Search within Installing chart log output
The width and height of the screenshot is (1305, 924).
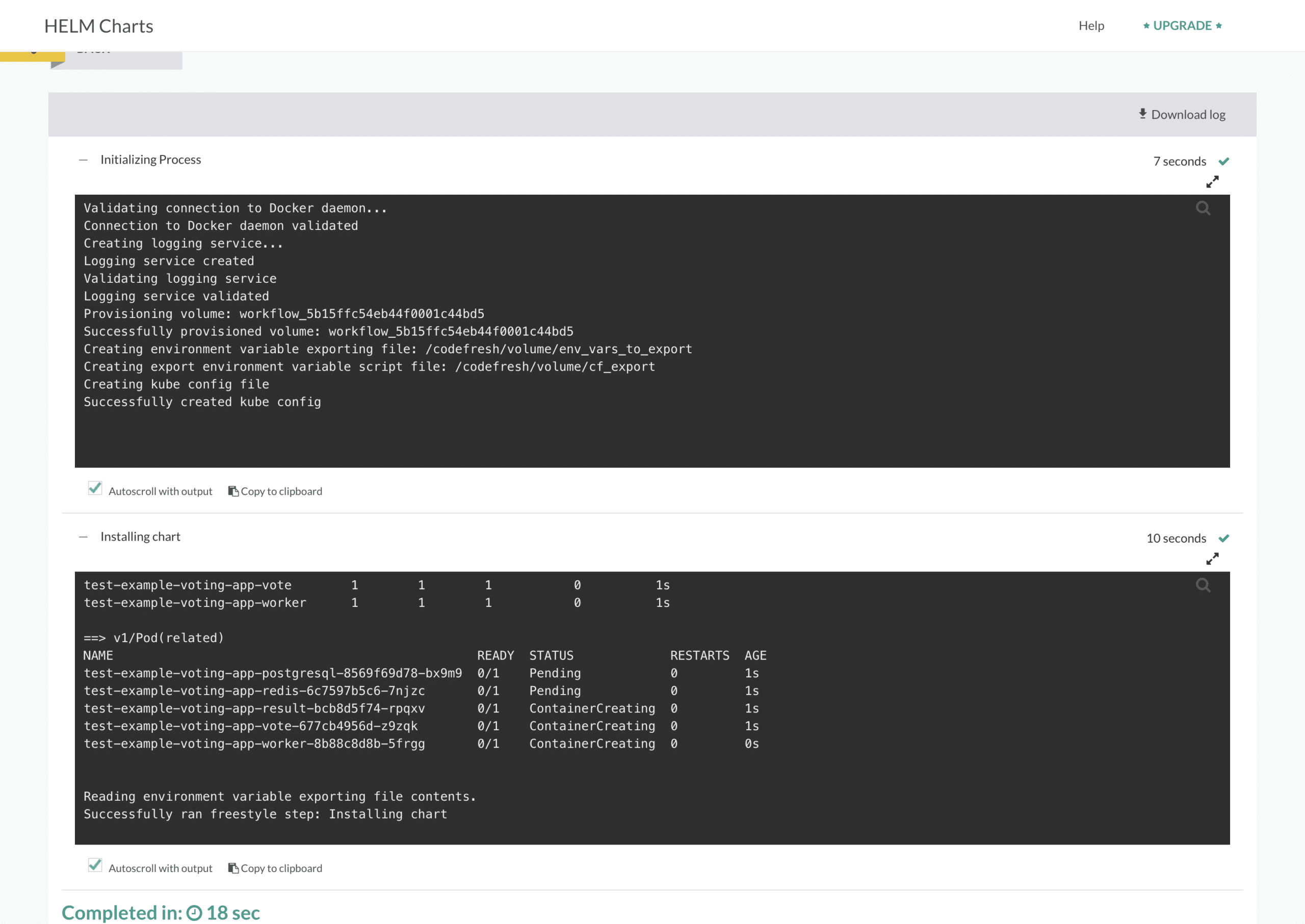pos(1203,585)
